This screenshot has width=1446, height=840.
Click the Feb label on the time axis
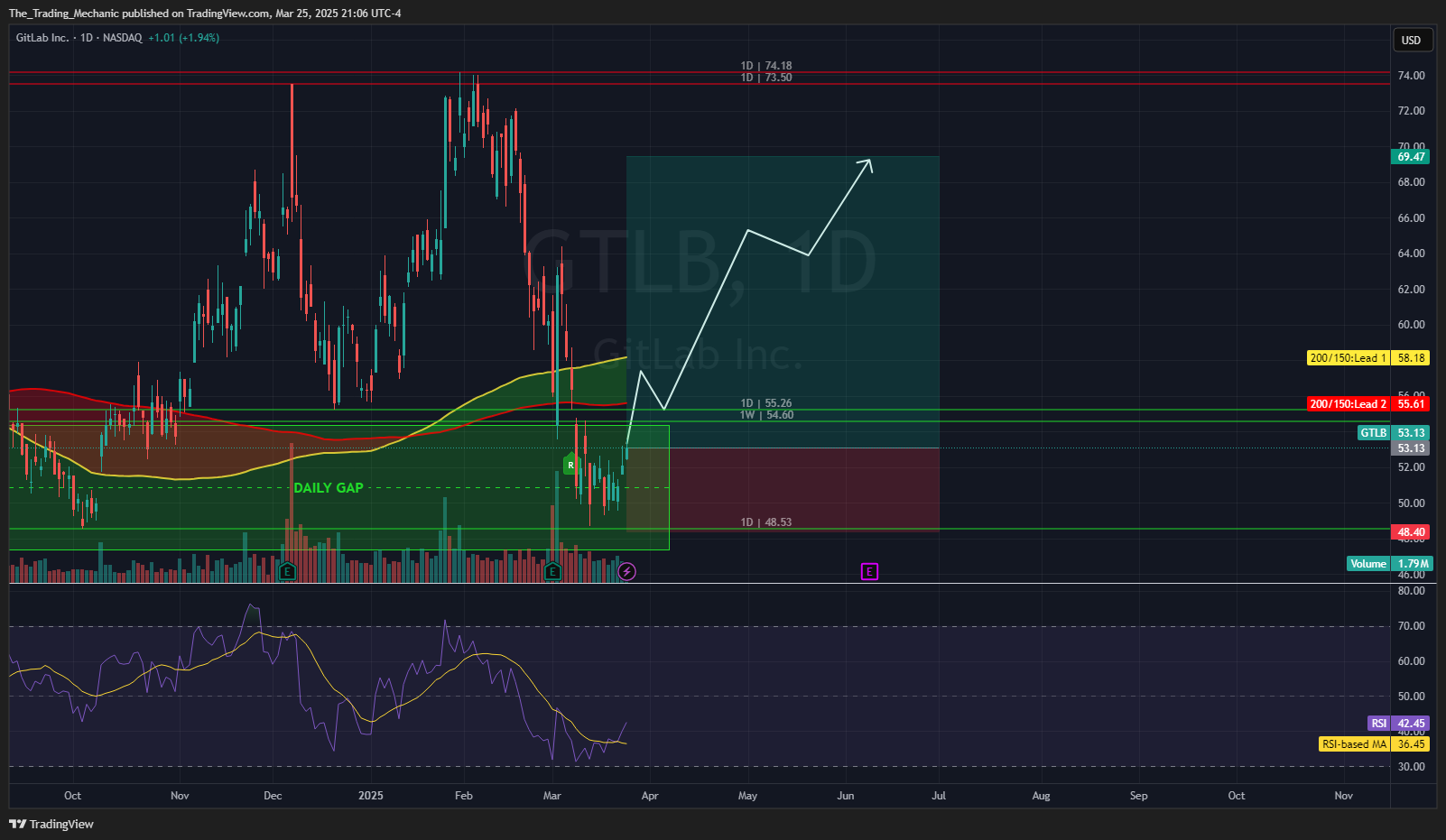(464, 796)
